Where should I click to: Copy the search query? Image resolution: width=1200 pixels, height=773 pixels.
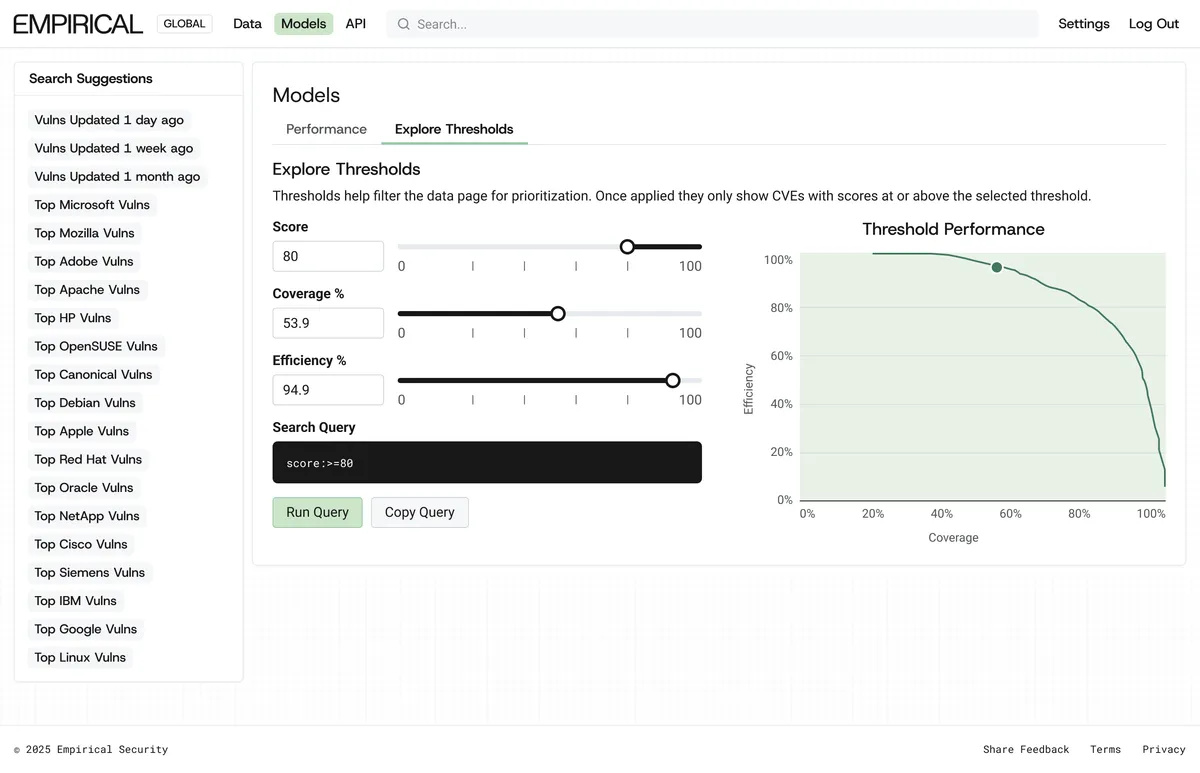[x=419, y=511]
